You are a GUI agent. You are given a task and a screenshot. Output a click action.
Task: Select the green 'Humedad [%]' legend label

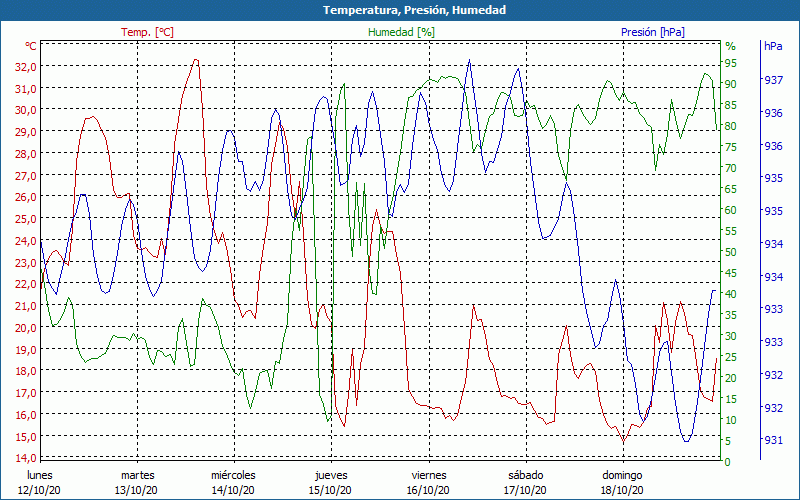pos(402,32)
